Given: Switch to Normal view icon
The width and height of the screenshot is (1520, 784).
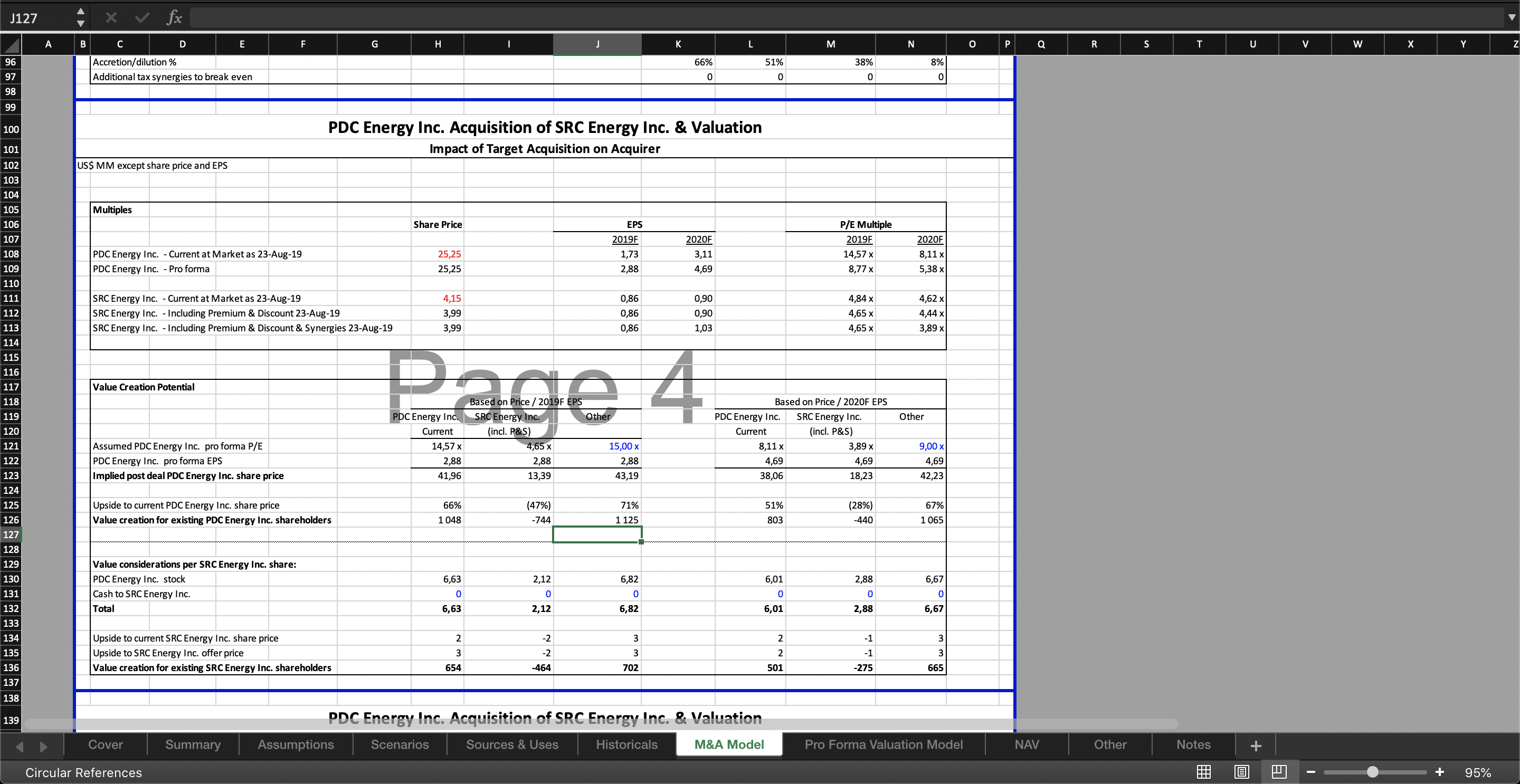Looking at the screenshot, I should (x=1204, y=772).
